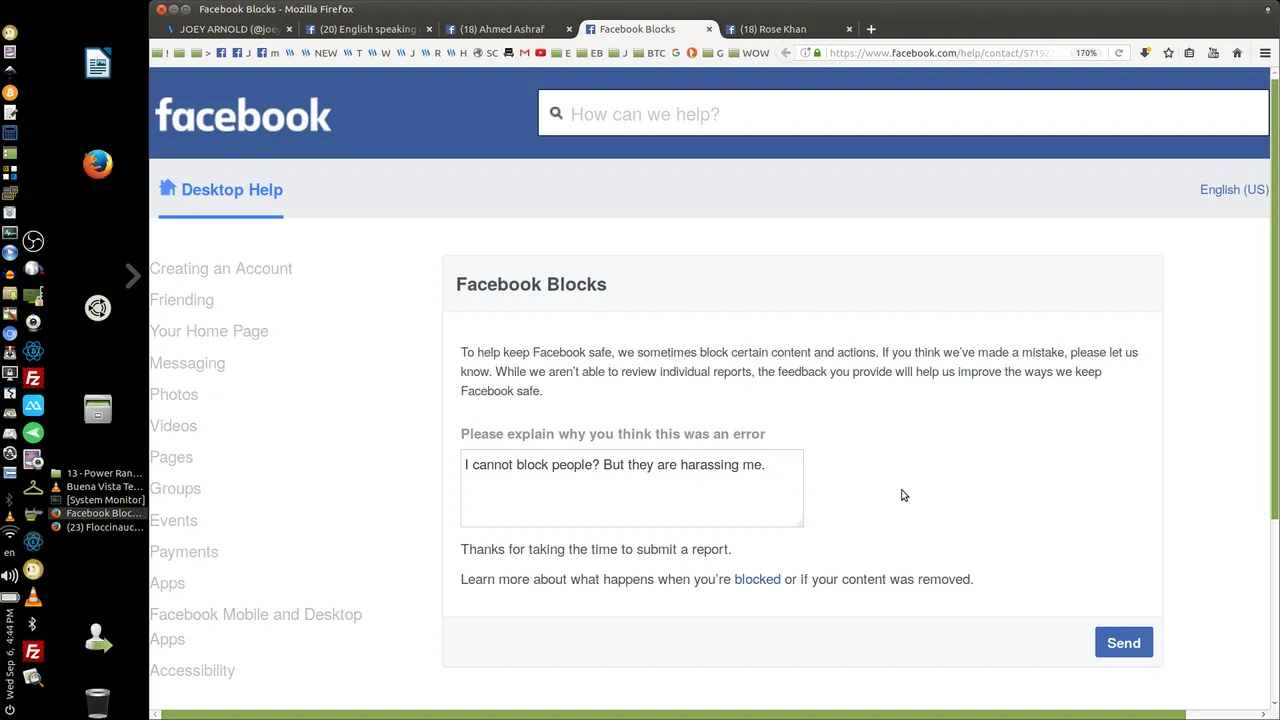Image resolution: width=1280 pixels, height=720 pixels.
Task: Open 'Your Home Page' help topic
Action: (209, 331)
